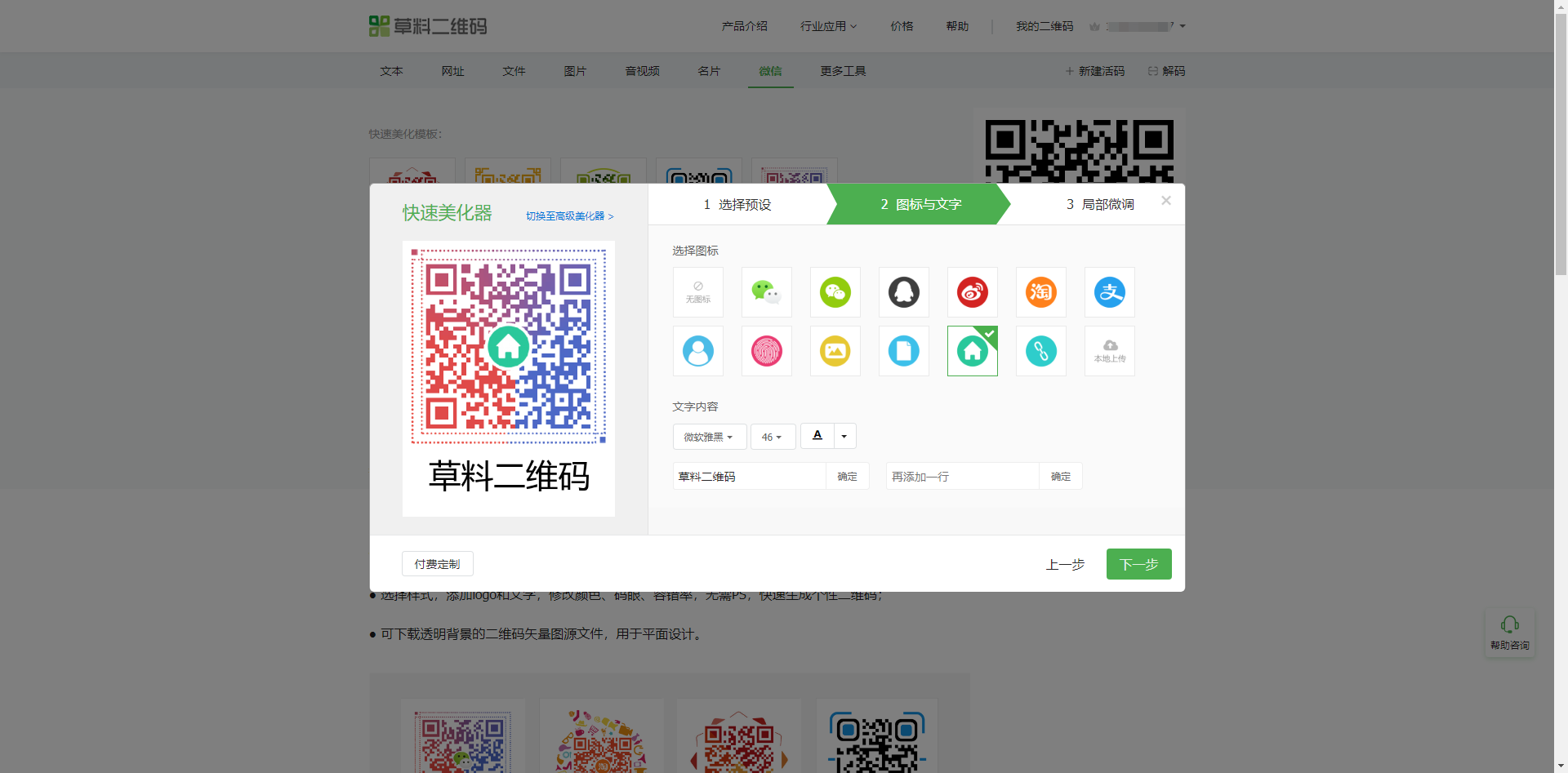Select the Alipay blue icon
The height and width of the screenshot is (773, 1568).
pos(1110,292)
